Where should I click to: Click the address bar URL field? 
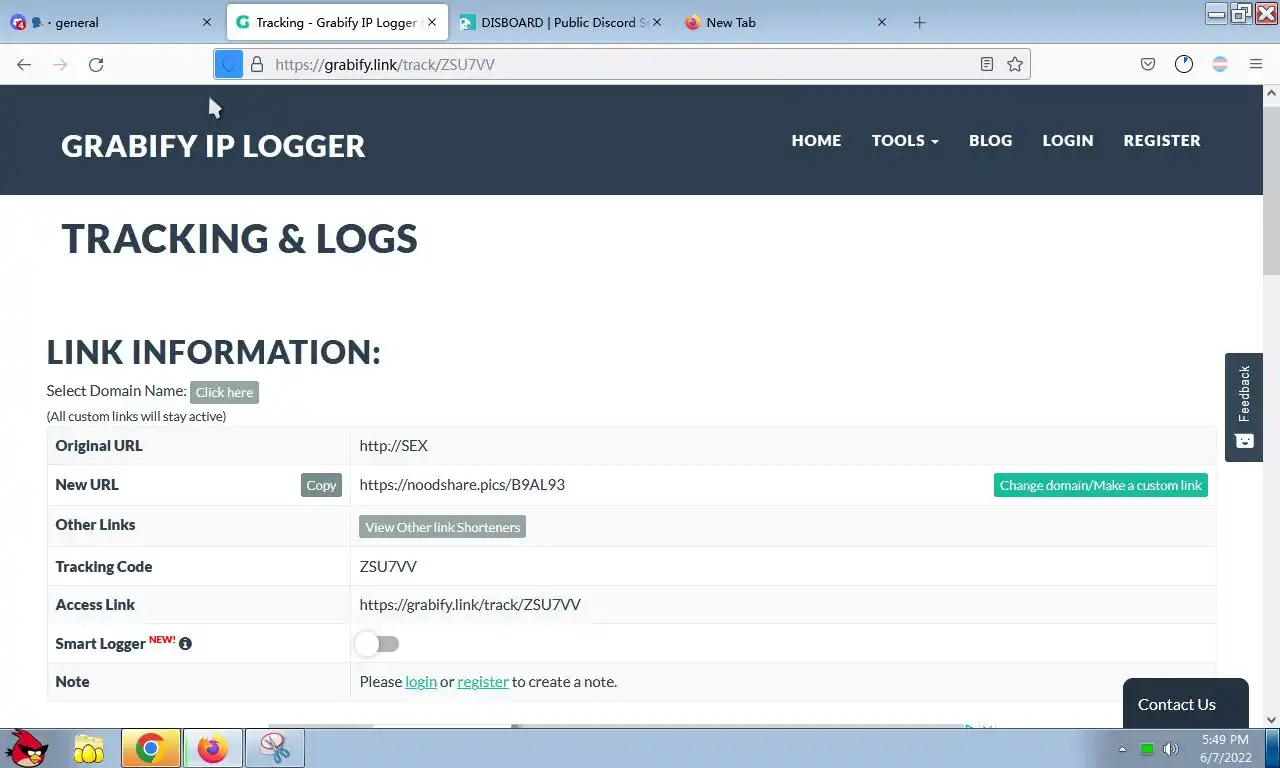[x=620, y=64]
